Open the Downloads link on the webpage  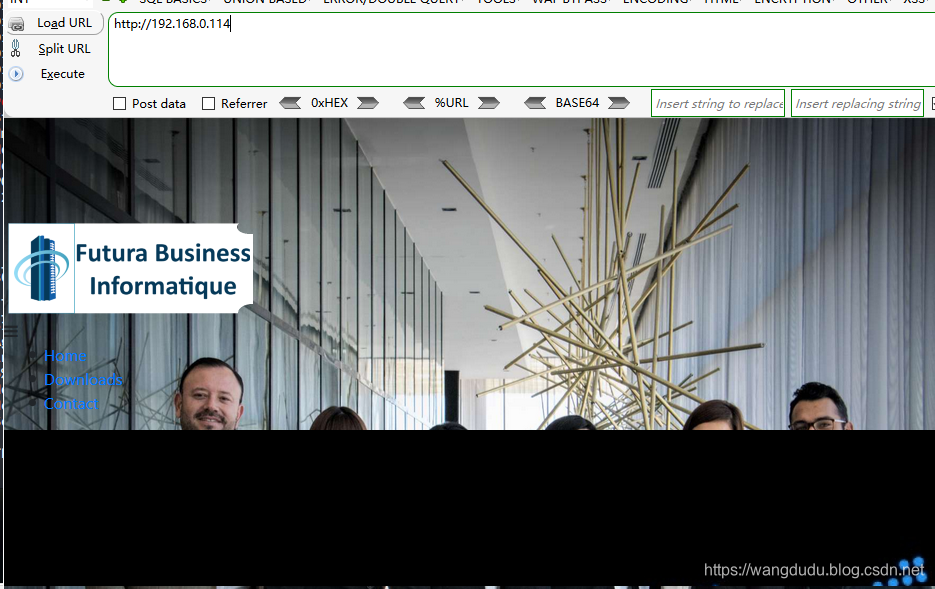tap(83, 380)
